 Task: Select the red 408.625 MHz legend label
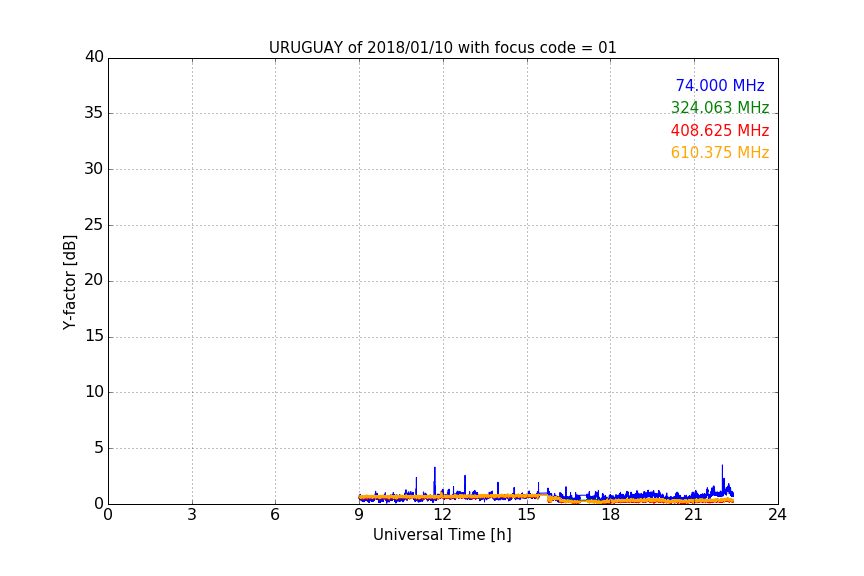coord(720,131)
